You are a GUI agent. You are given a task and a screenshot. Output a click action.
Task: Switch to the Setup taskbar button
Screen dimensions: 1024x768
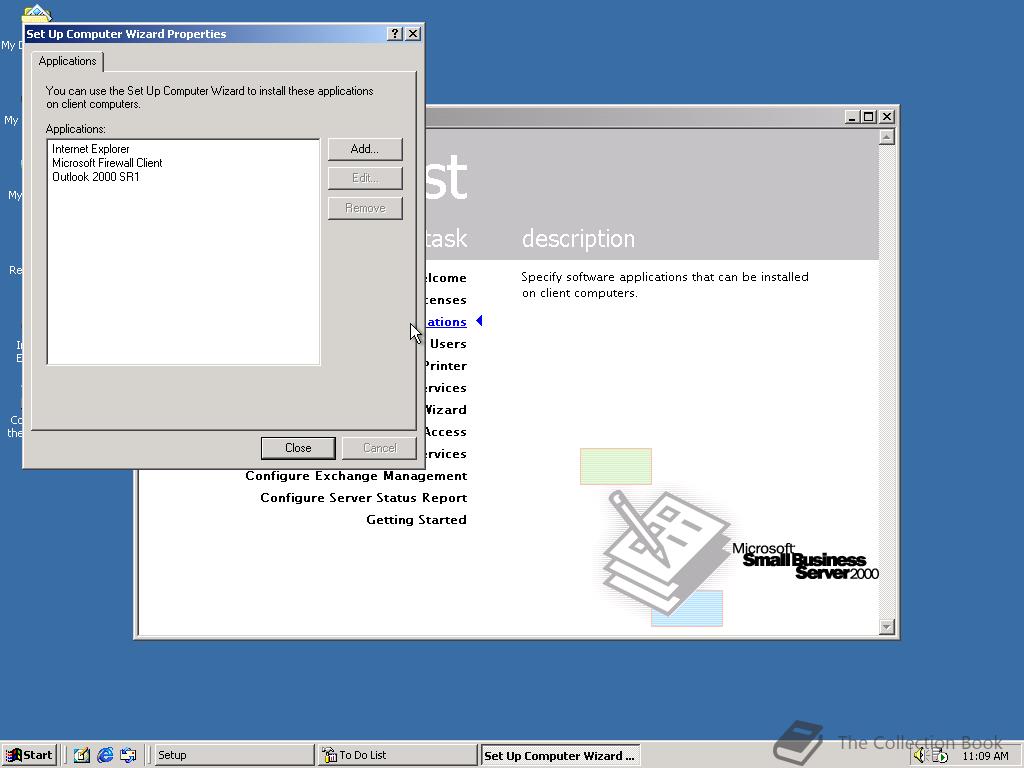tap(233, 755)
